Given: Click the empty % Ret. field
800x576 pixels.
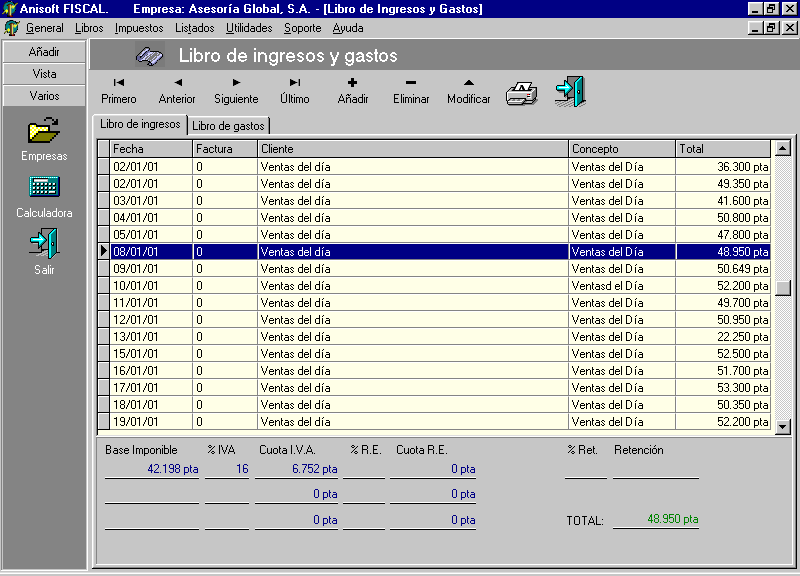Looking at the screenshot, I should (586, 469).
